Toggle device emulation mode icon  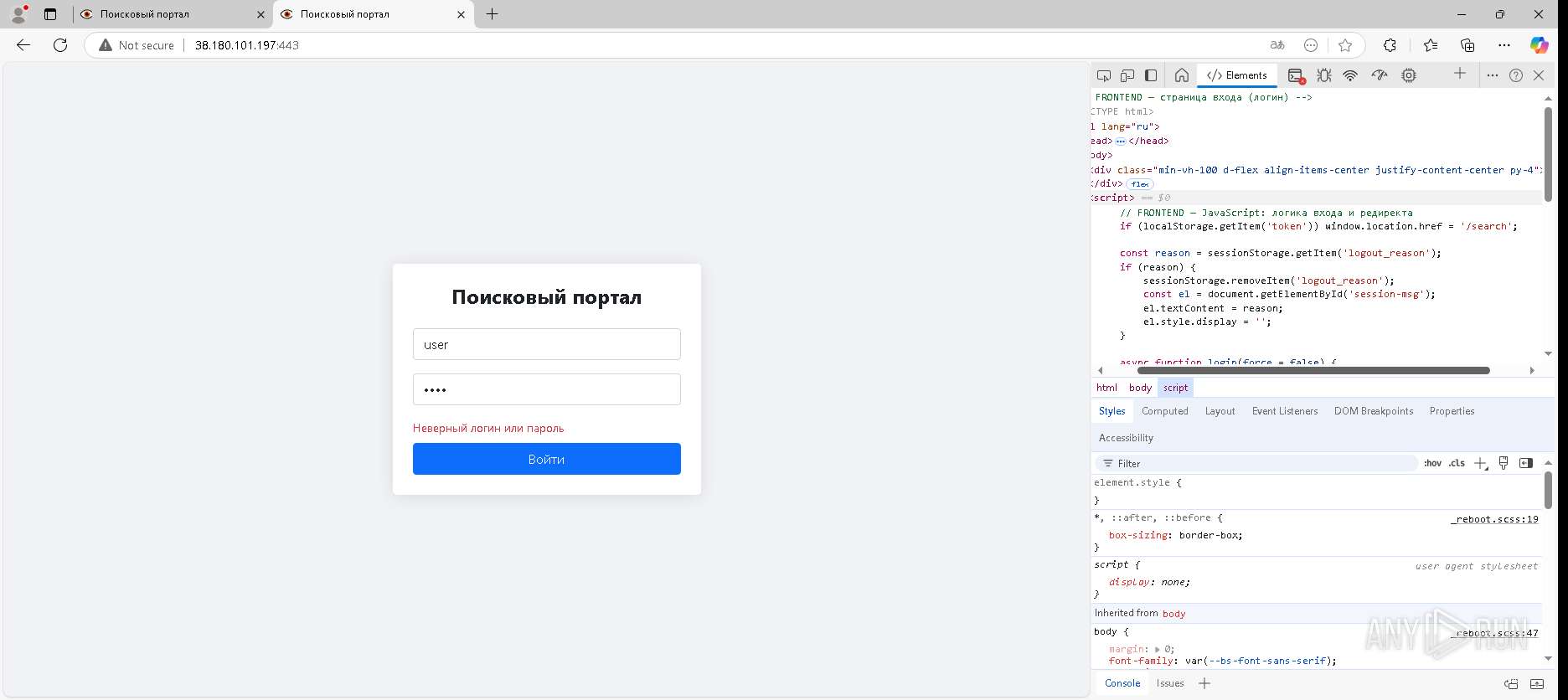click(x=1127, y=75)
